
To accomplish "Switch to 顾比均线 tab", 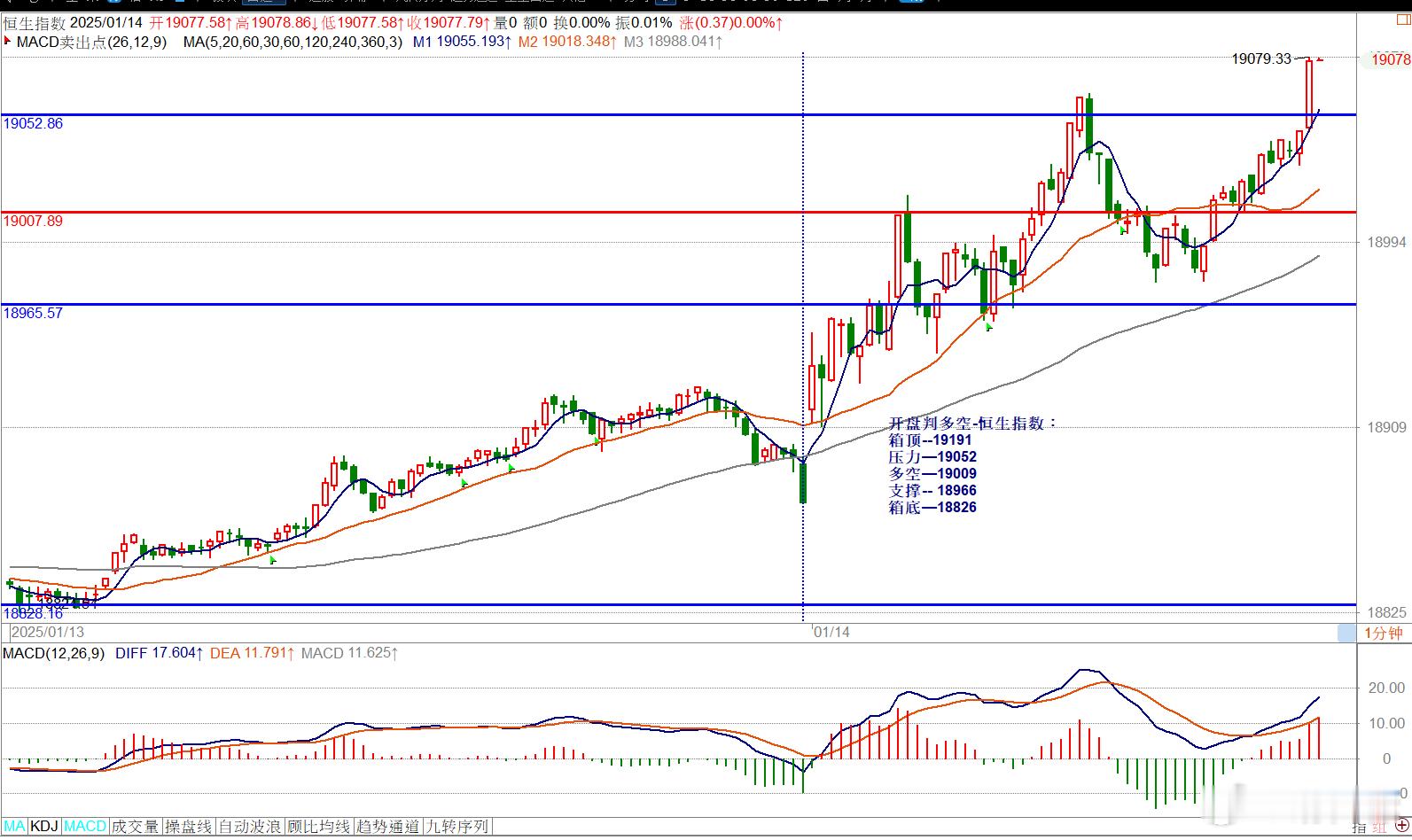I will pyautogui.click(x=319, y=827).
